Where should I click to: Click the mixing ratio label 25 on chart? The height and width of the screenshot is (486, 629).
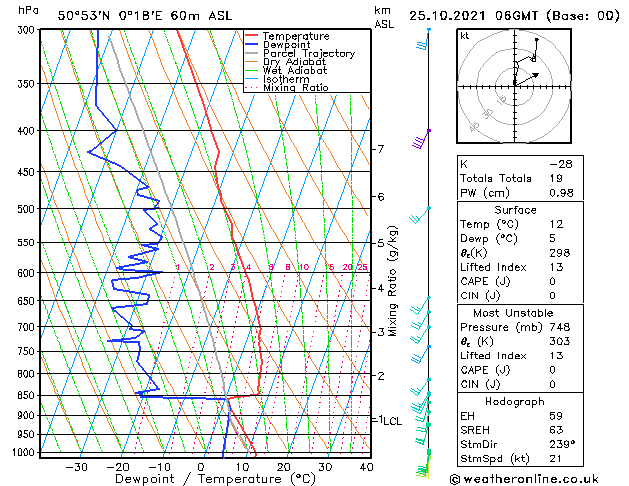click(362, 267)
